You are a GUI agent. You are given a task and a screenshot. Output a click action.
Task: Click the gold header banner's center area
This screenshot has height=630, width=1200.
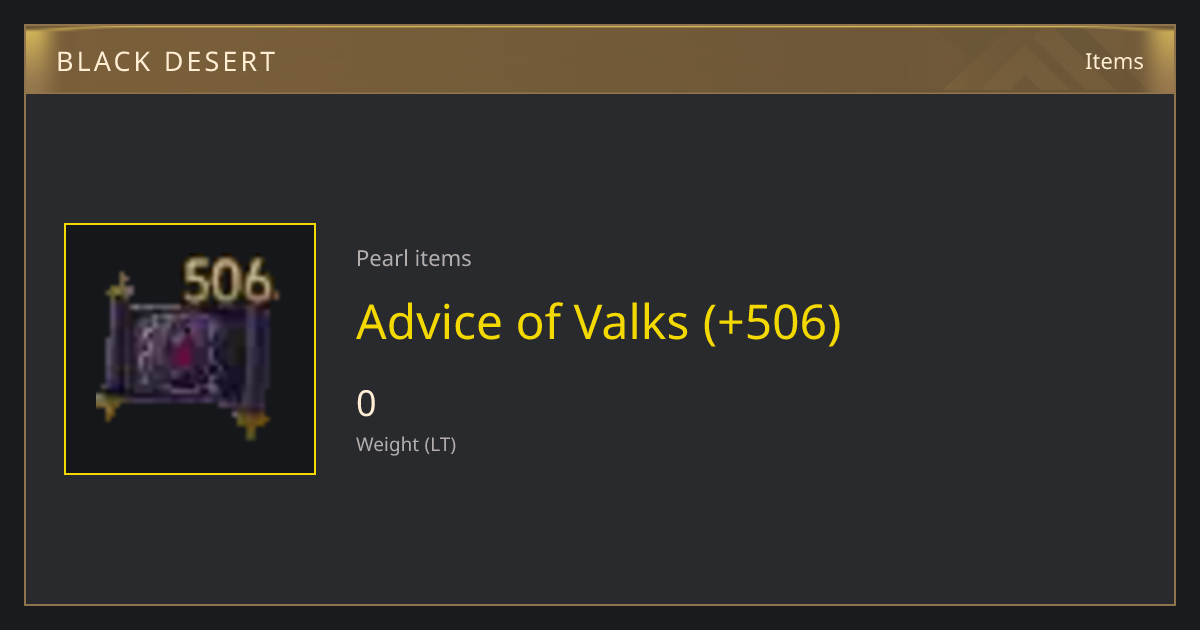click(600, 60)
